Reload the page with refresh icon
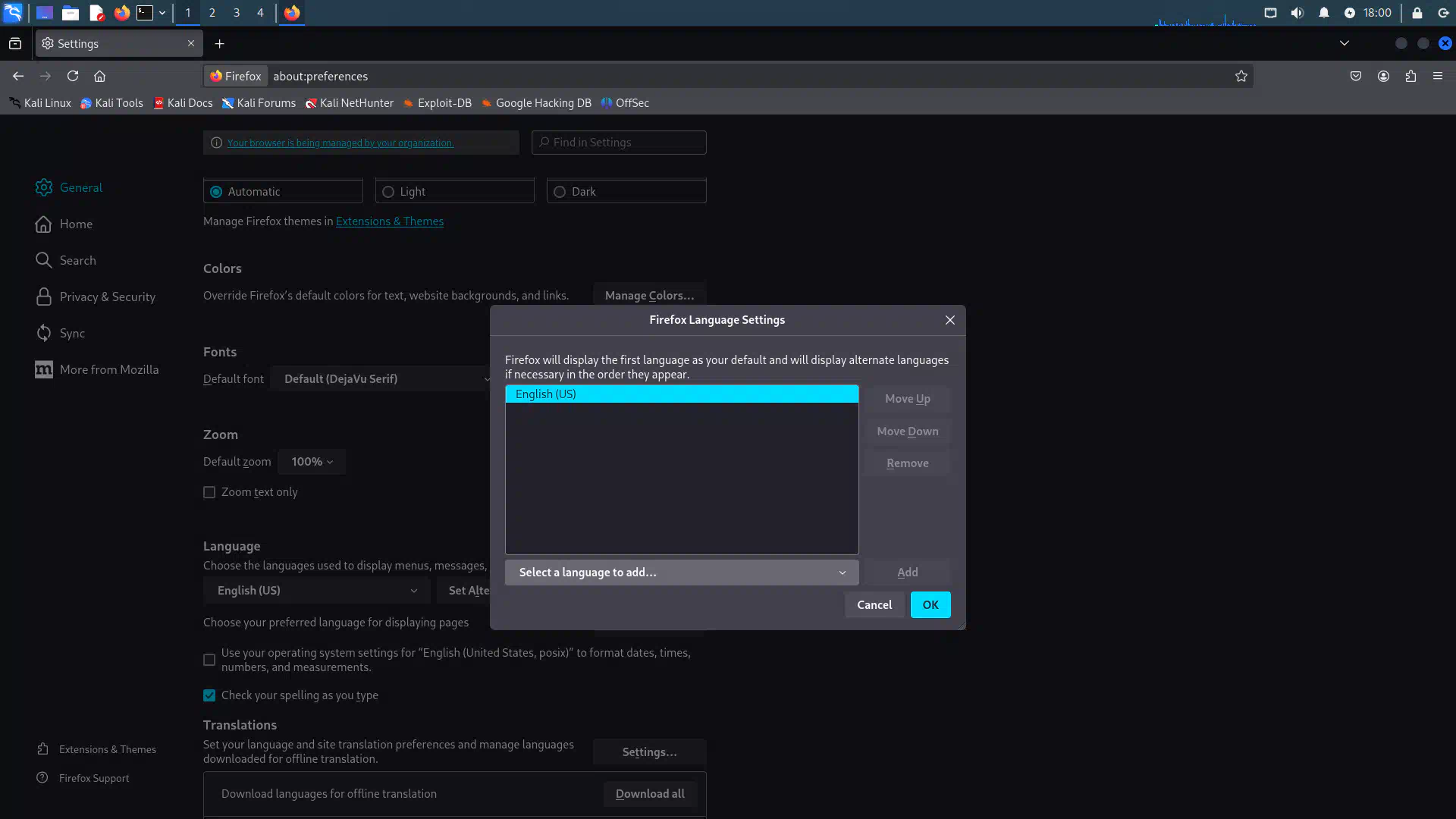The height and width of the screenshot is (819, 1456). 73,76
